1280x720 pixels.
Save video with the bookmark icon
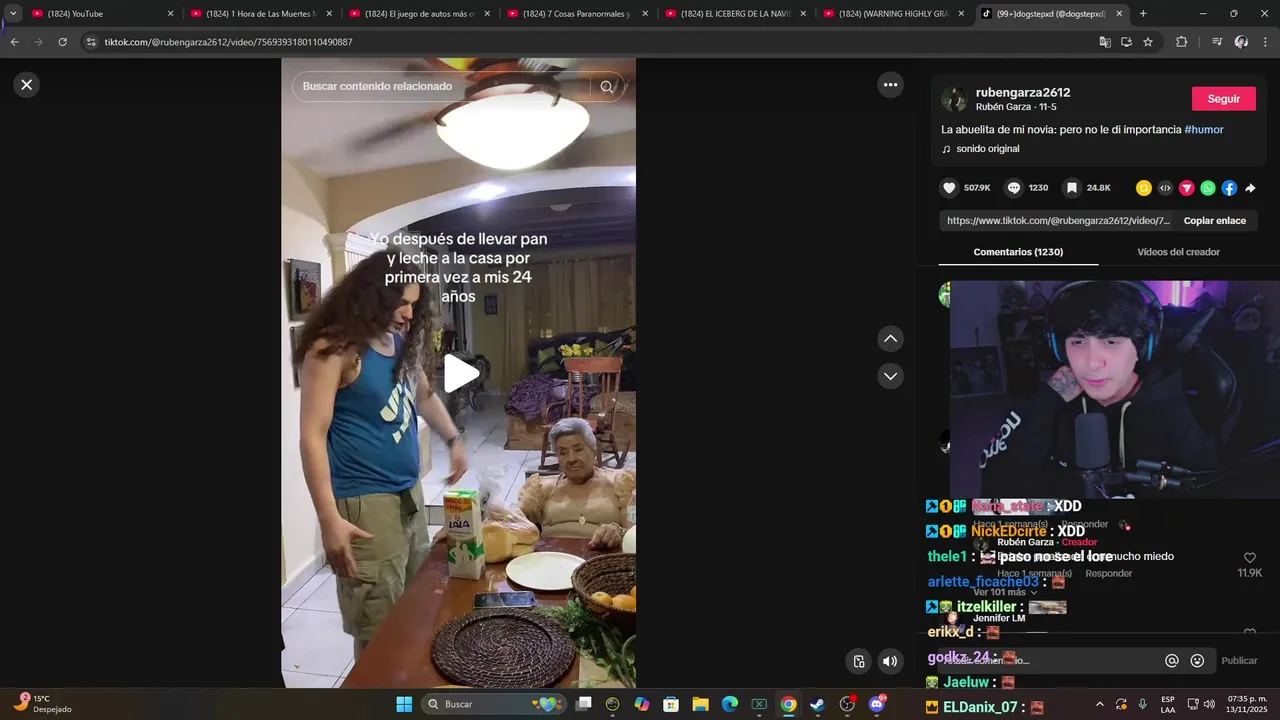(x=1071, y=188)
